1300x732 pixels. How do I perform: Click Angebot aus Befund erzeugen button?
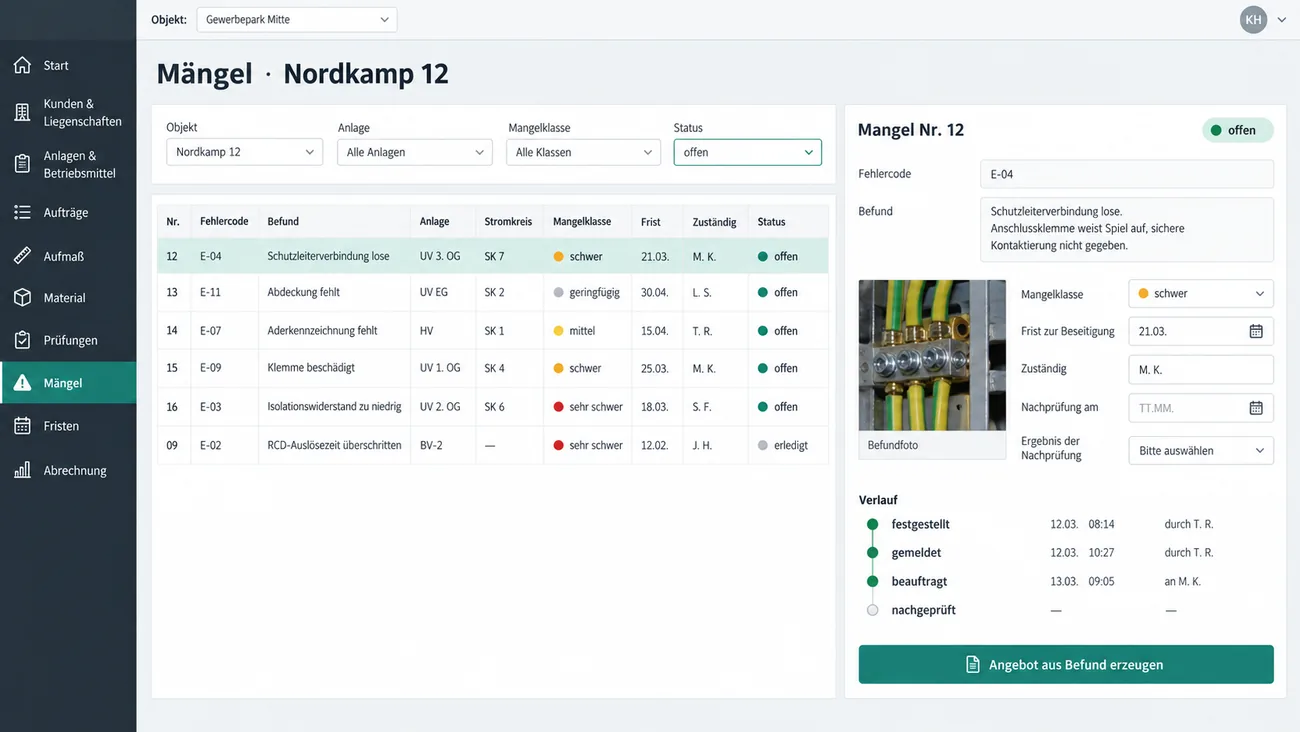[1066, 665]
